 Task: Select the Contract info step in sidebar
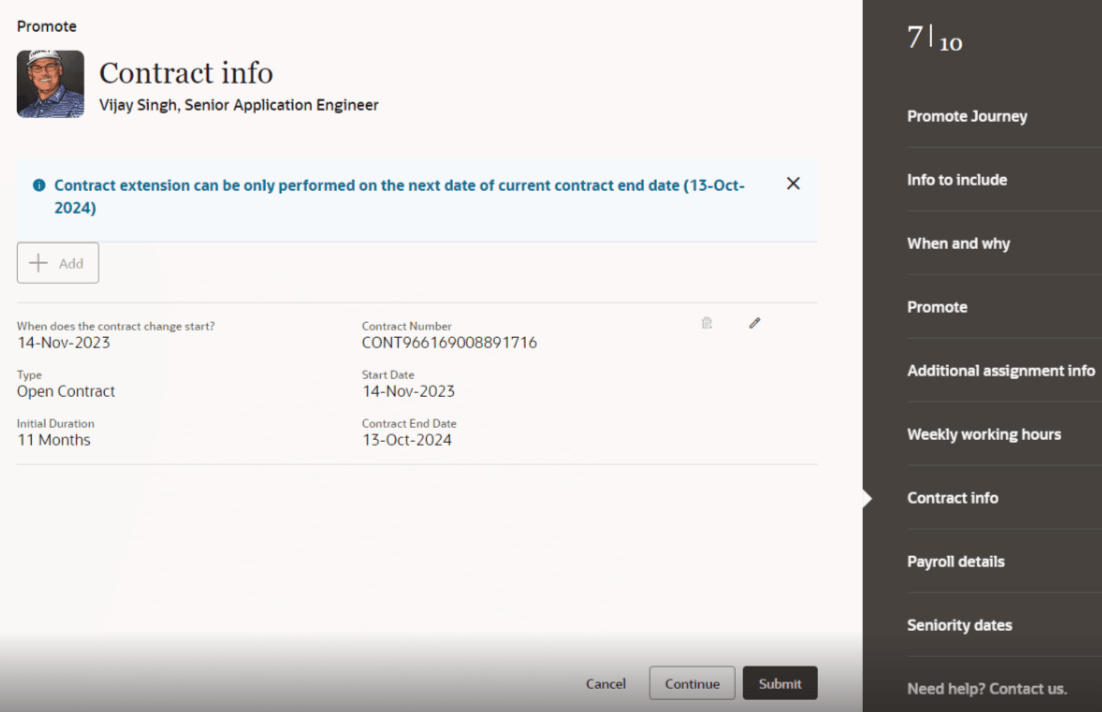pos(952,498)
